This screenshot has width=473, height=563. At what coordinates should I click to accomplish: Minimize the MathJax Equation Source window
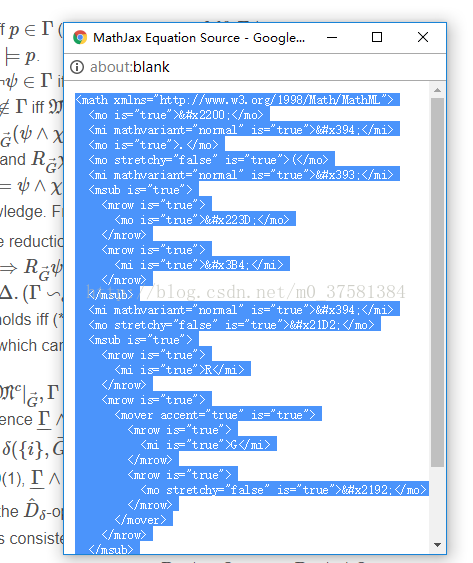tap(332, 37)
